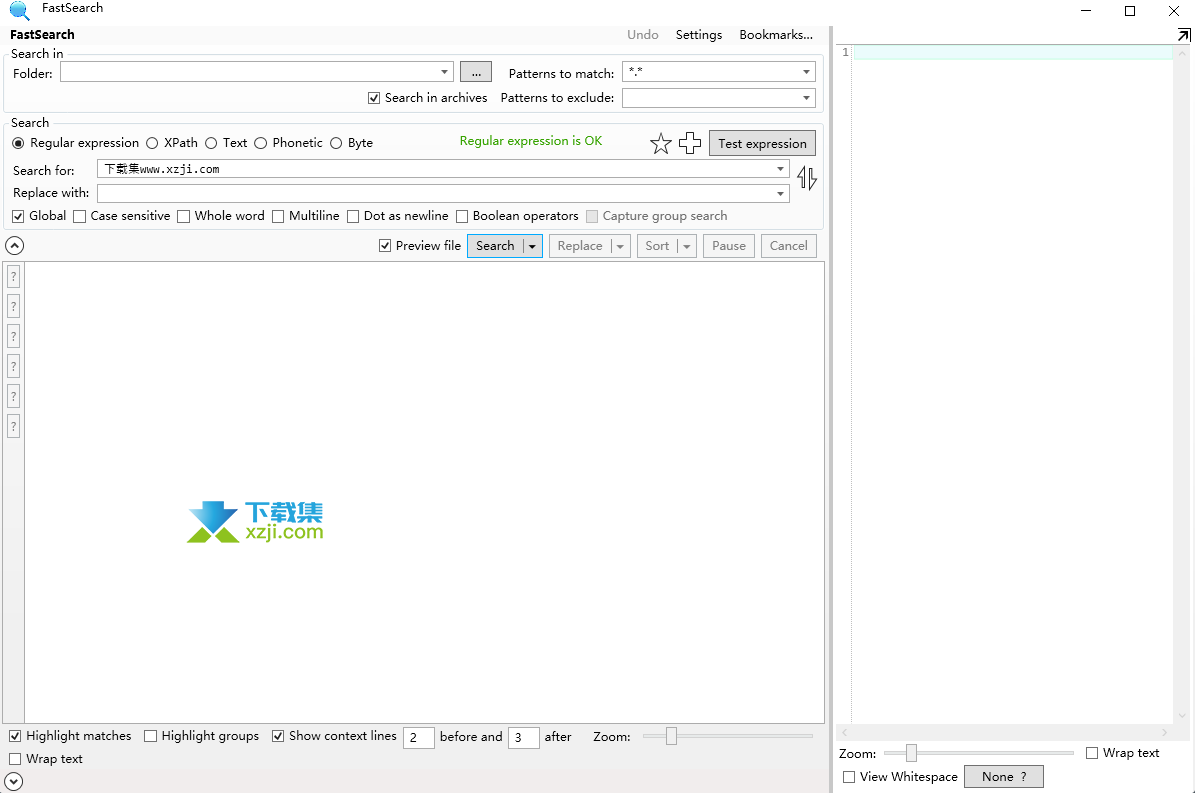Image resolution: width=1195 pixels, height=793 pixels.
Task: Click the star icon to favorite the expression
Action: pos(660,142)
